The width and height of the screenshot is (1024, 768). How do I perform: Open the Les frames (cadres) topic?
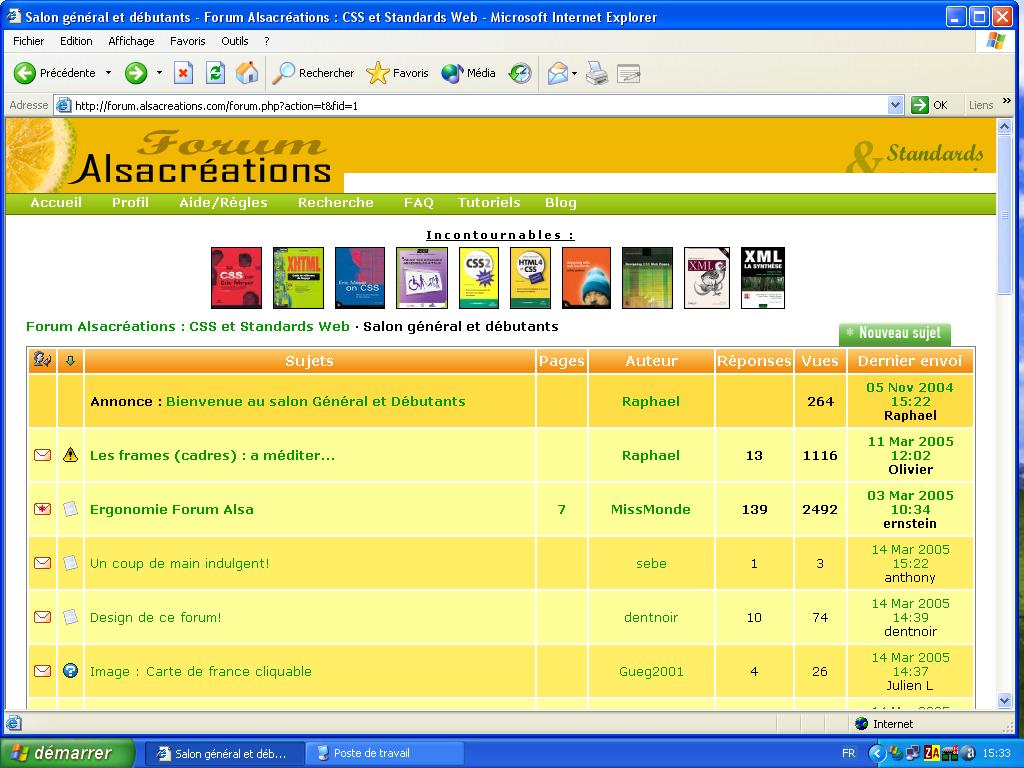pos(212,456)
